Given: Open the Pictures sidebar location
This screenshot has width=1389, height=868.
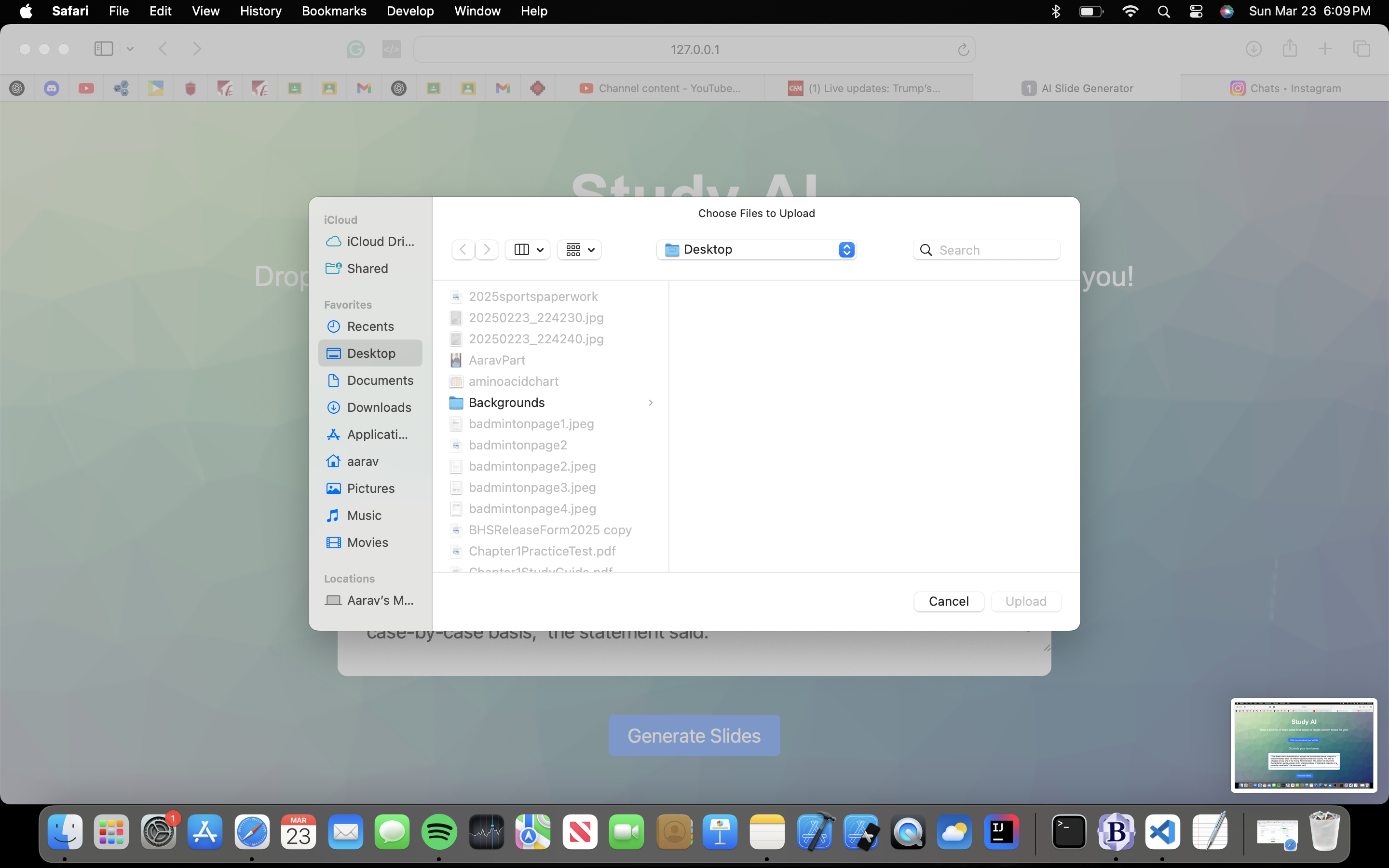Looking at the screenshot, I should 369,488.
